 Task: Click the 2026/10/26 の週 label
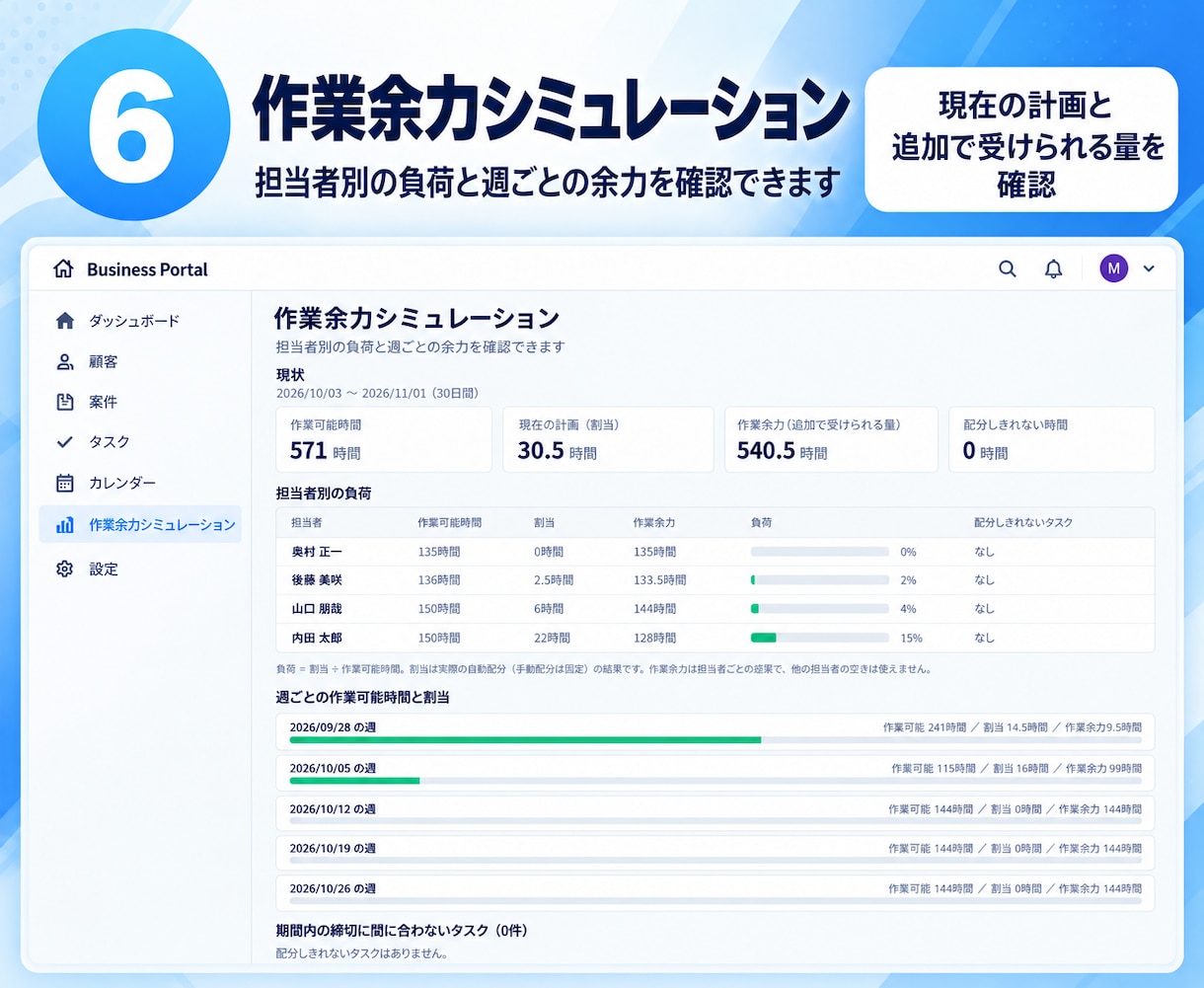tap(333, 888)
